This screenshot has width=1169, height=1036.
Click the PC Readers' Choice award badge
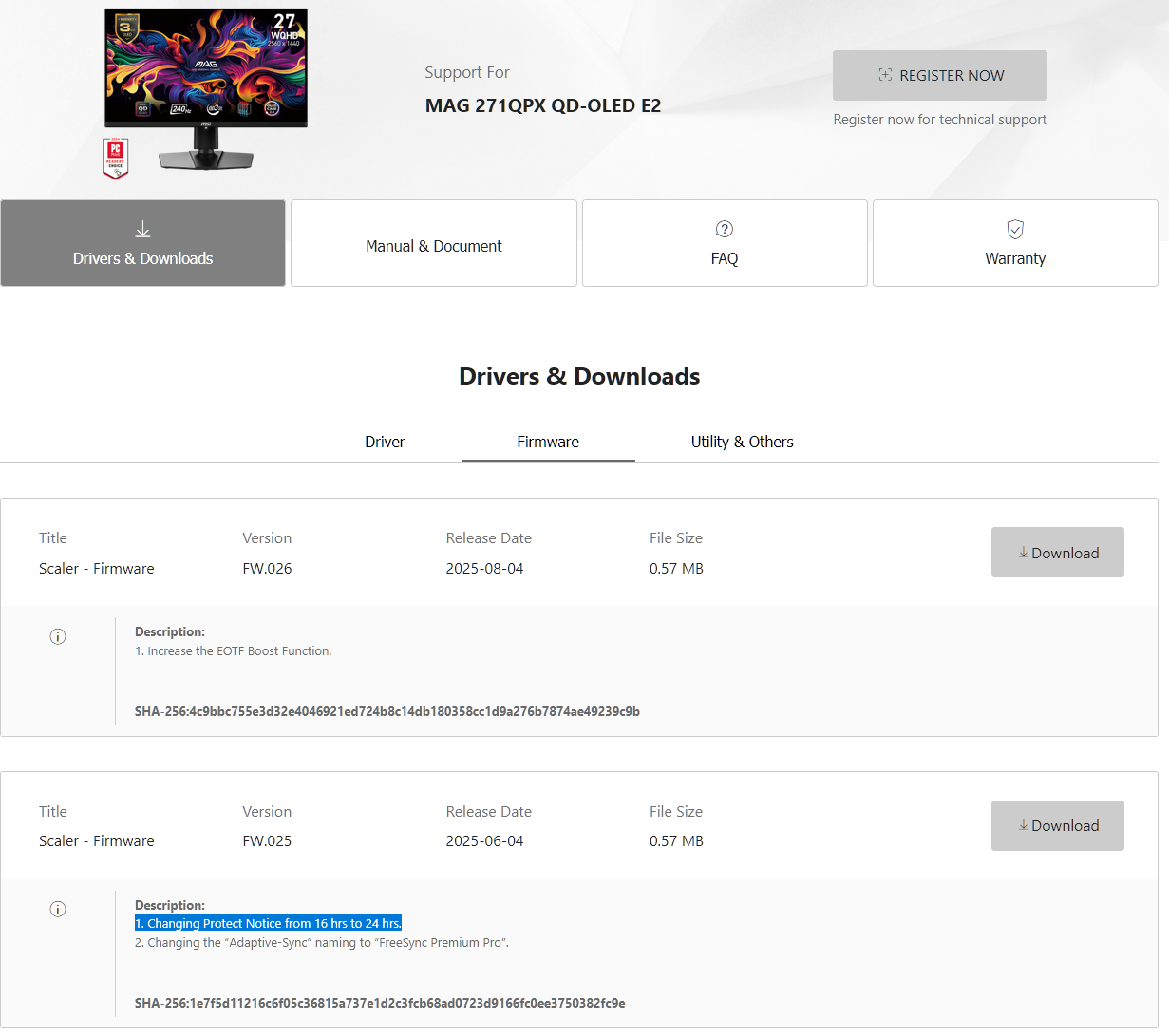(116, 159)
